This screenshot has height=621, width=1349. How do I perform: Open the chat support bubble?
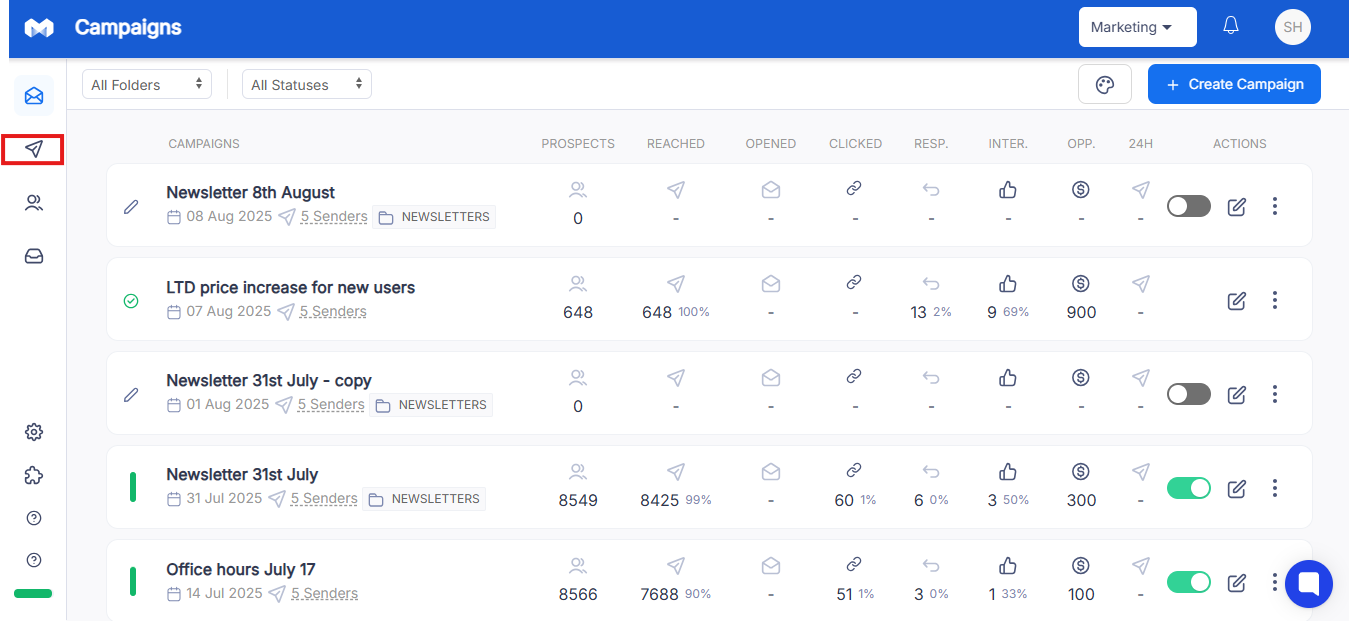click(x=1309, y=584)
